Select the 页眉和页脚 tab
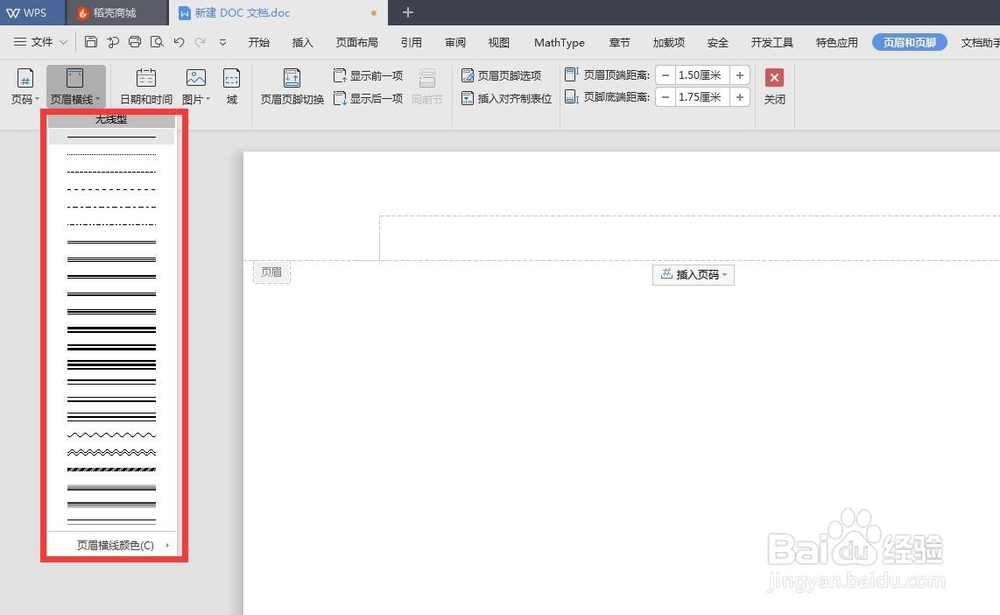This screenshot has height=615, width=1000. (x=909, y=43)
